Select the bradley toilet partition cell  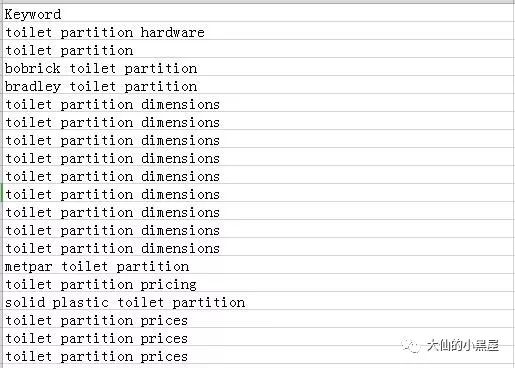coord(258,85)
